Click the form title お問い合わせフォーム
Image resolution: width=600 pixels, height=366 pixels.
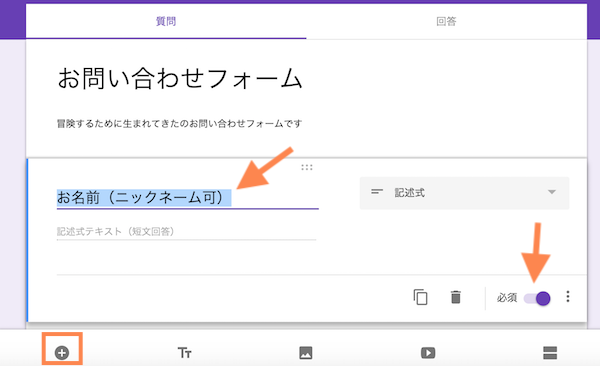[x=179, y=78]
